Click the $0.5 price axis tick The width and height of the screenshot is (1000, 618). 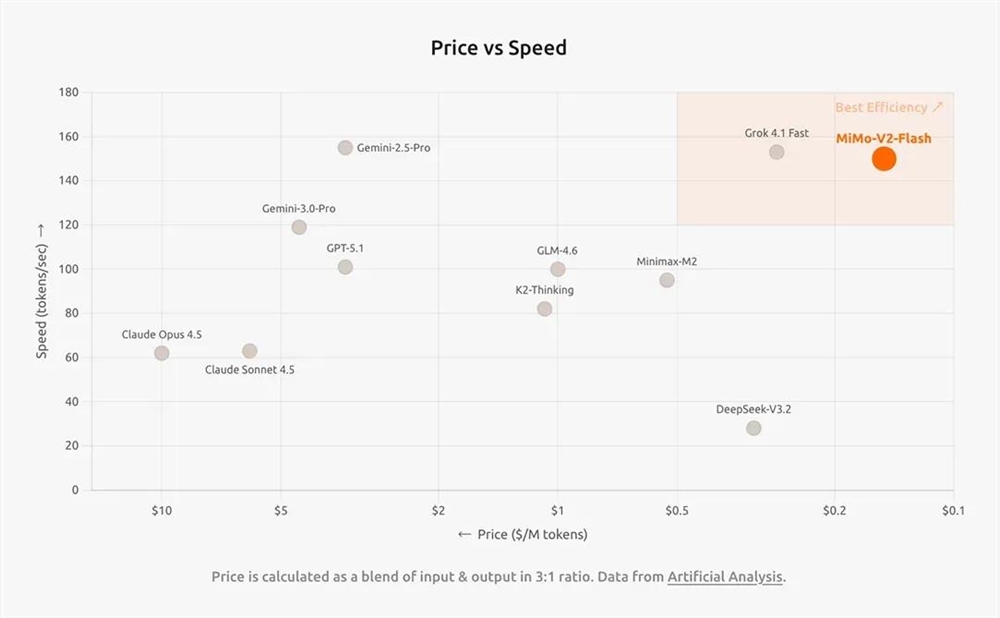(x=677, y=510)
